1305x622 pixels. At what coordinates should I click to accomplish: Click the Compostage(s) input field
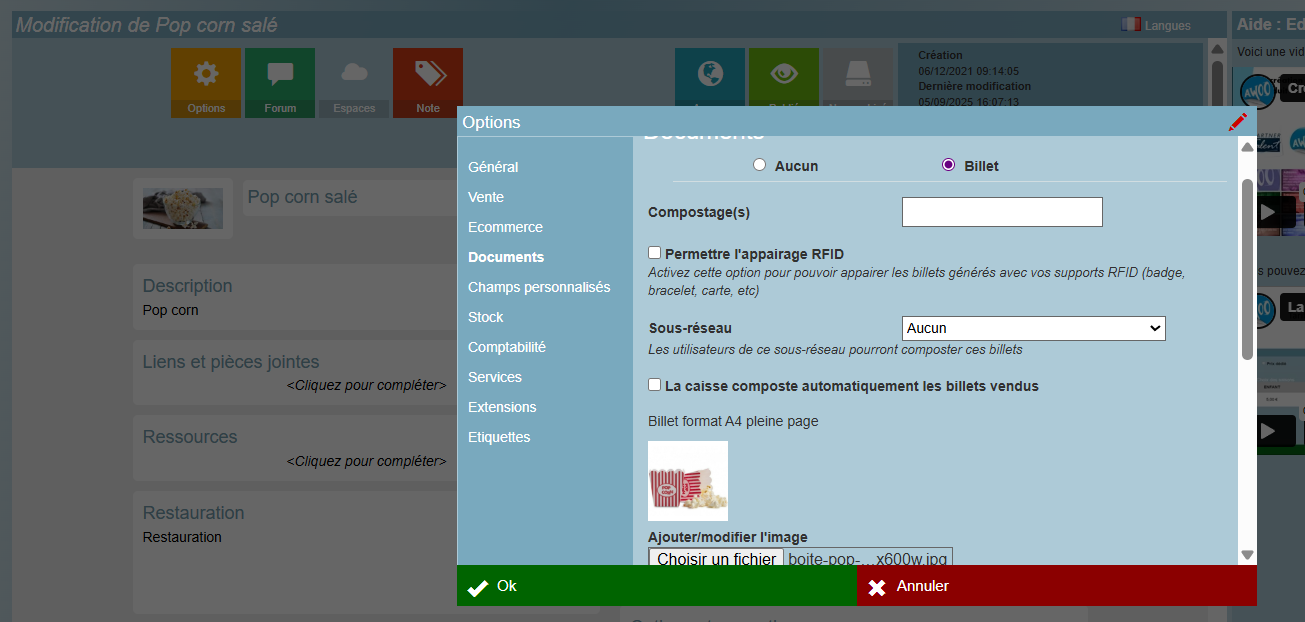click(x=1002, y=212)
